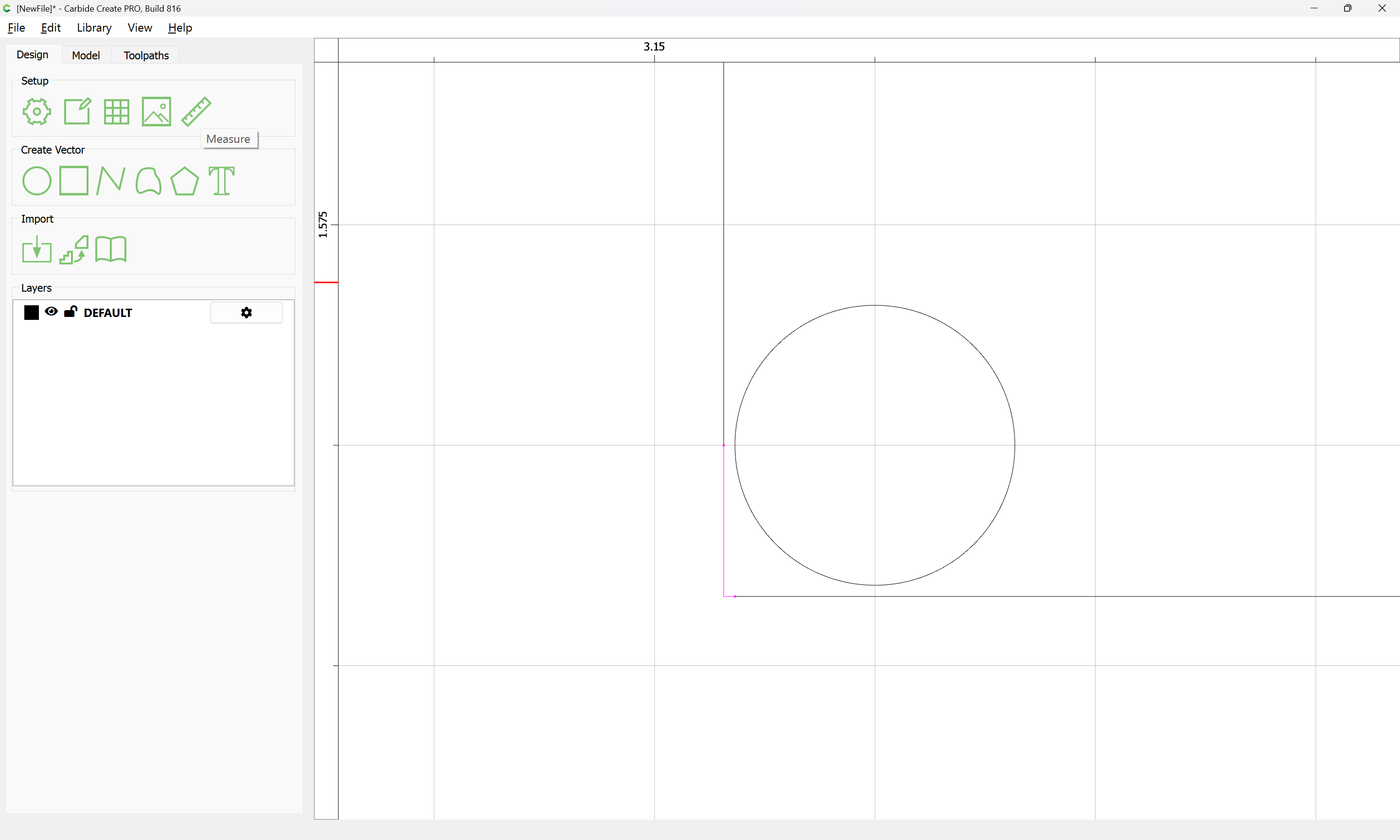Screen dimensions: 1400x840
Task: Click the background image icon in Setup
Action: (x=156, y=111)
